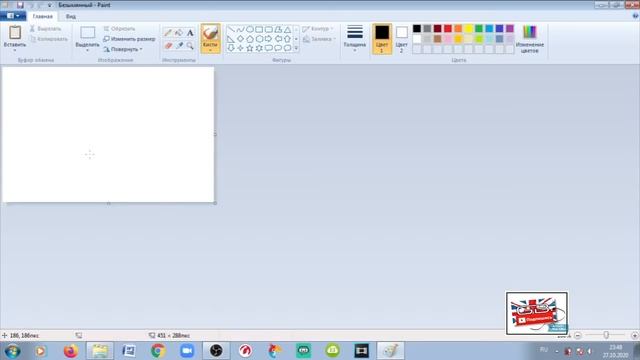The image size is (640, 360).
Task: Select the Magnifier tool
Action: coord(190,46)
